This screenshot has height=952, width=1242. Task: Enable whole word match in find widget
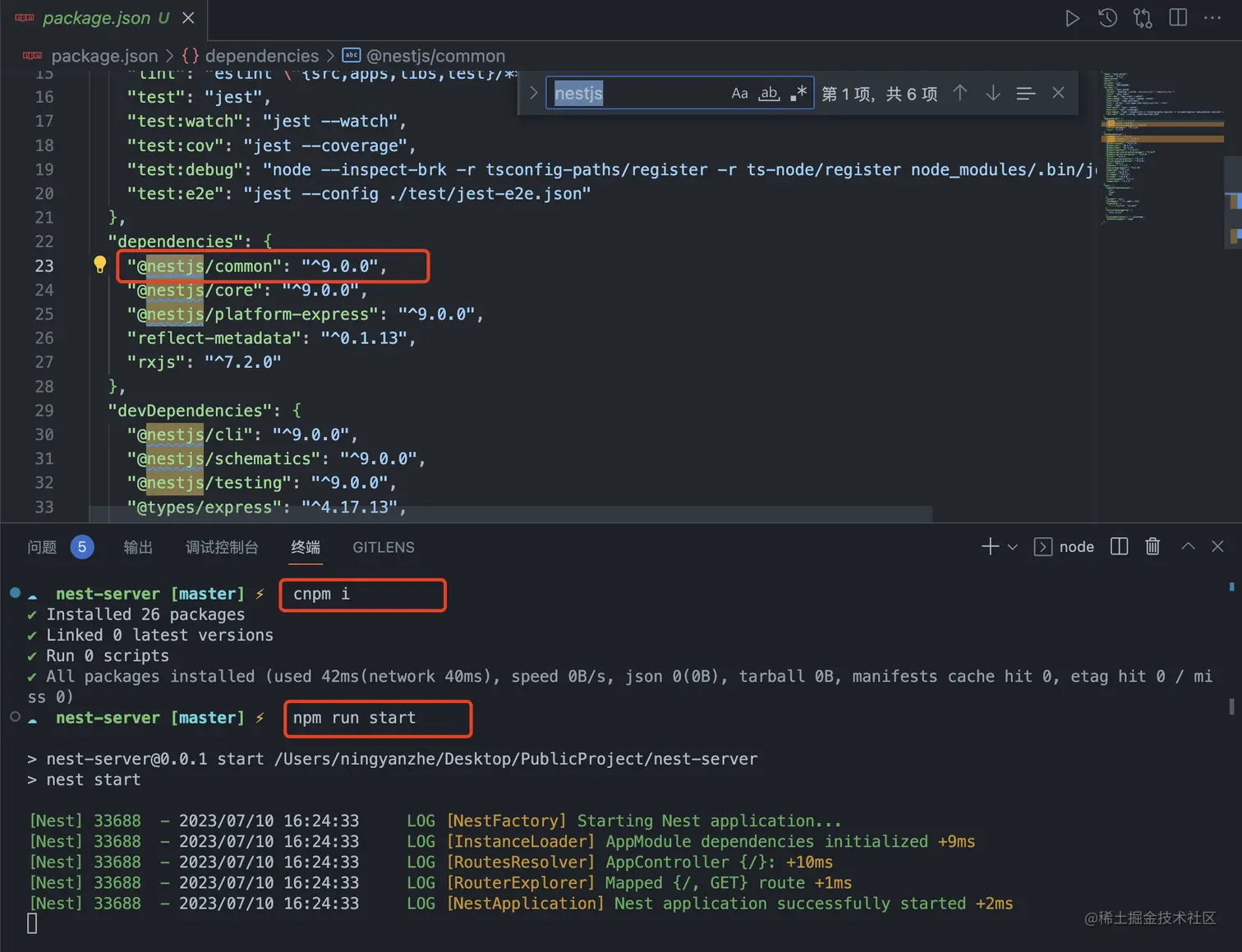pos(768,93)
